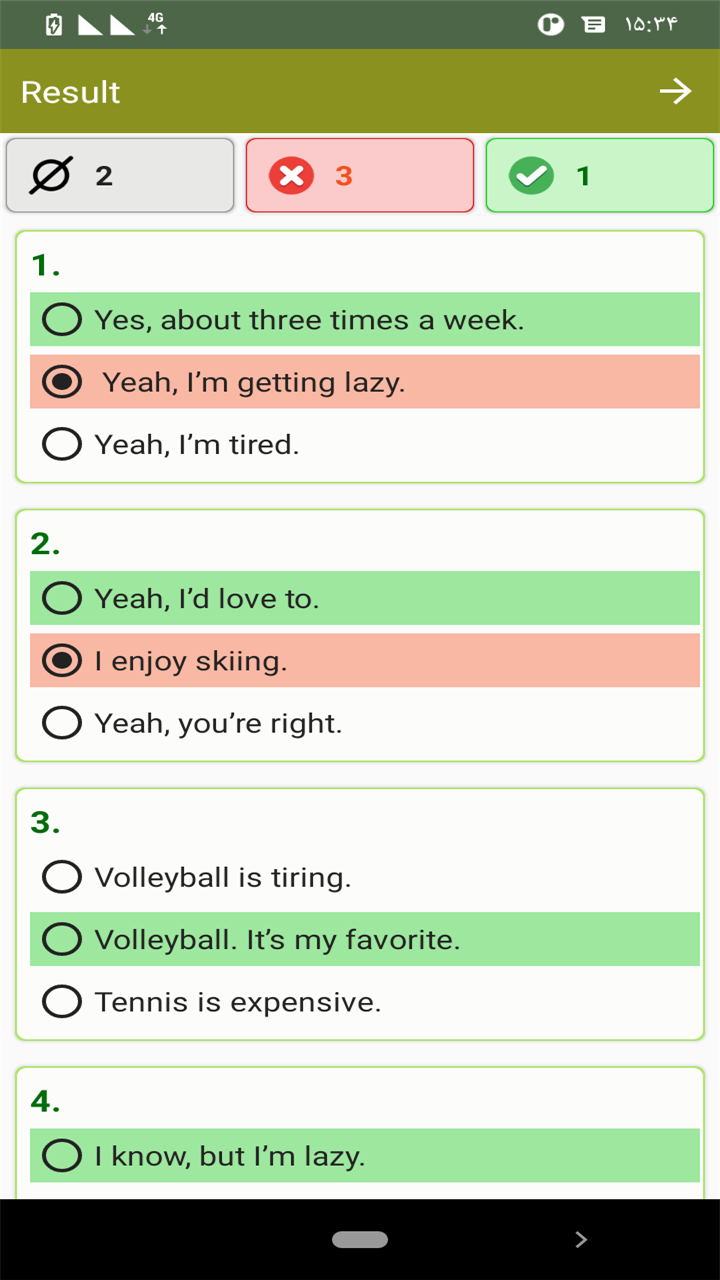Tap the navigation bar forward chevron
Viewport: 720px width, 1280px height.
coord(581,1240)
